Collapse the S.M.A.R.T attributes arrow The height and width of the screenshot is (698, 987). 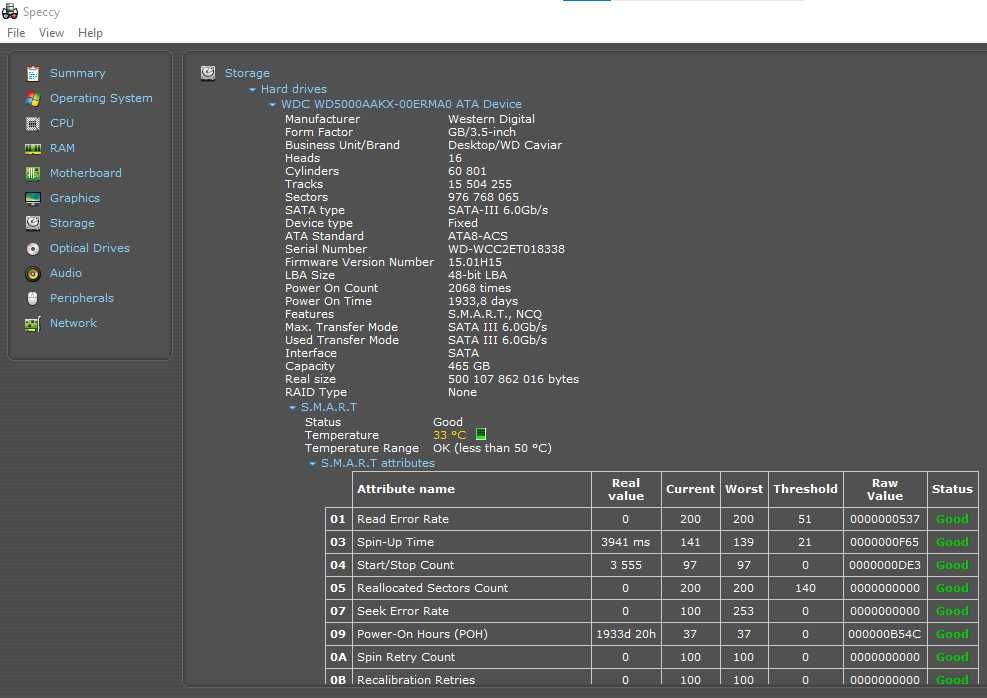[313, 464]
